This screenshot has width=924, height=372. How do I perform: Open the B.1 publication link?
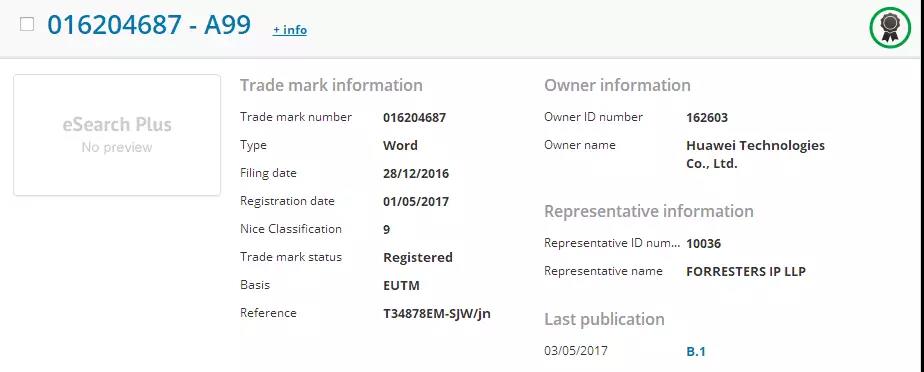[696, 352]
